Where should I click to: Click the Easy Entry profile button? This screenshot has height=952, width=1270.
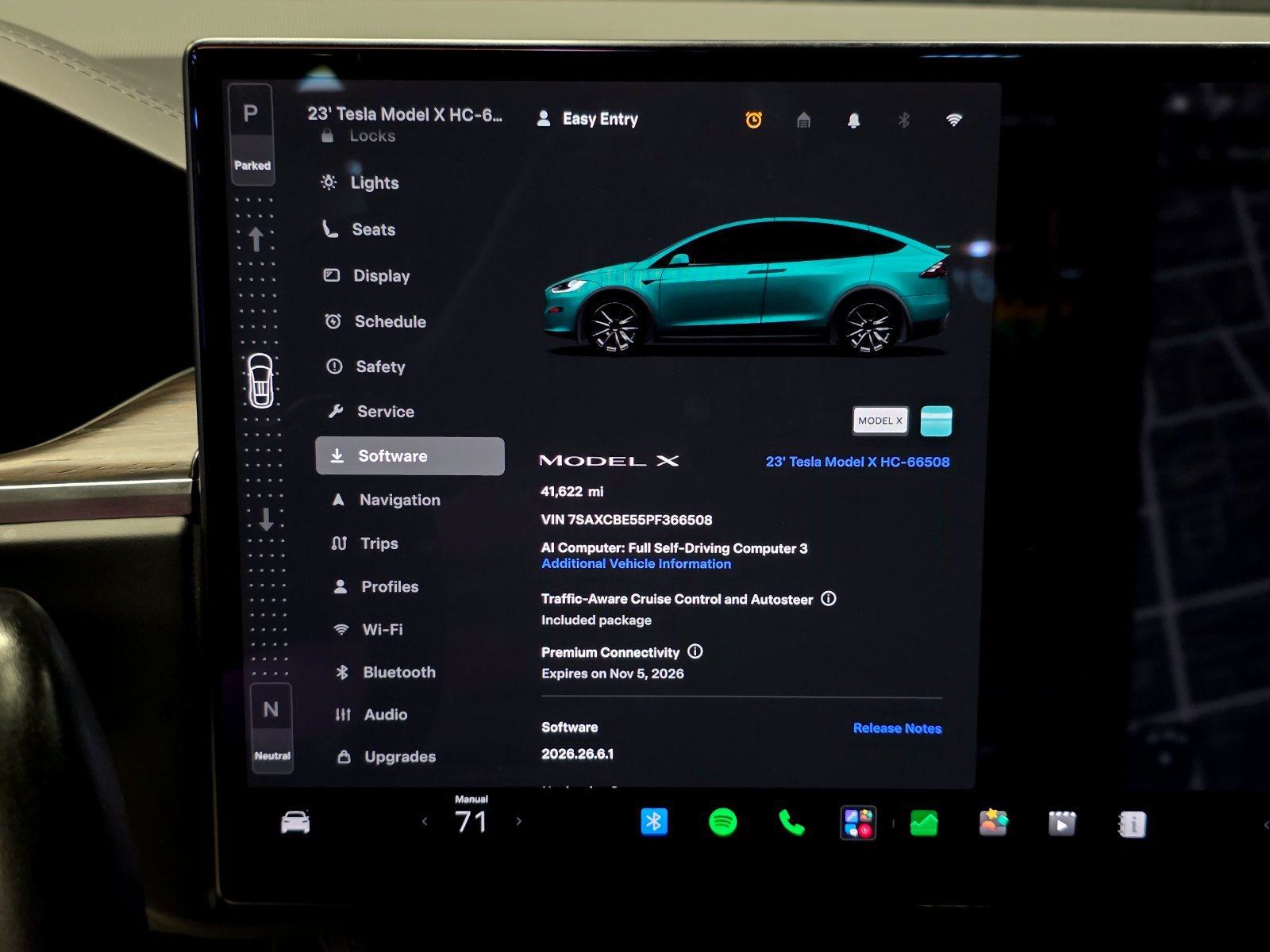(587, 119)
